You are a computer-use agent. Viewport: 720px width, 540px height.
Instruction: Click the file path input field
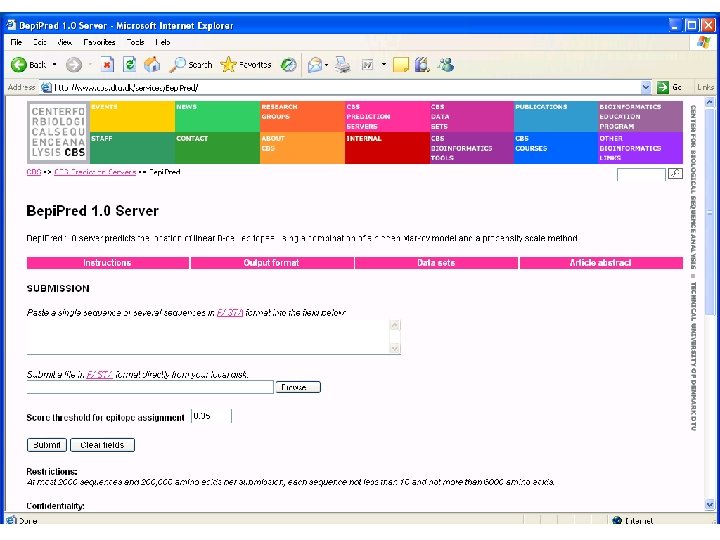click(150, 387)
